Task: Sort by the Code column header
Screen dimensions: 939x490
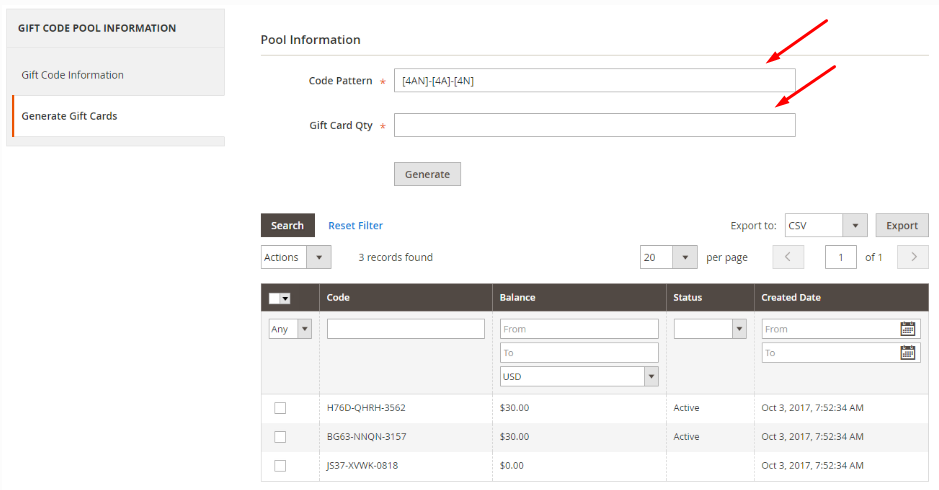Action: (338, 298)
